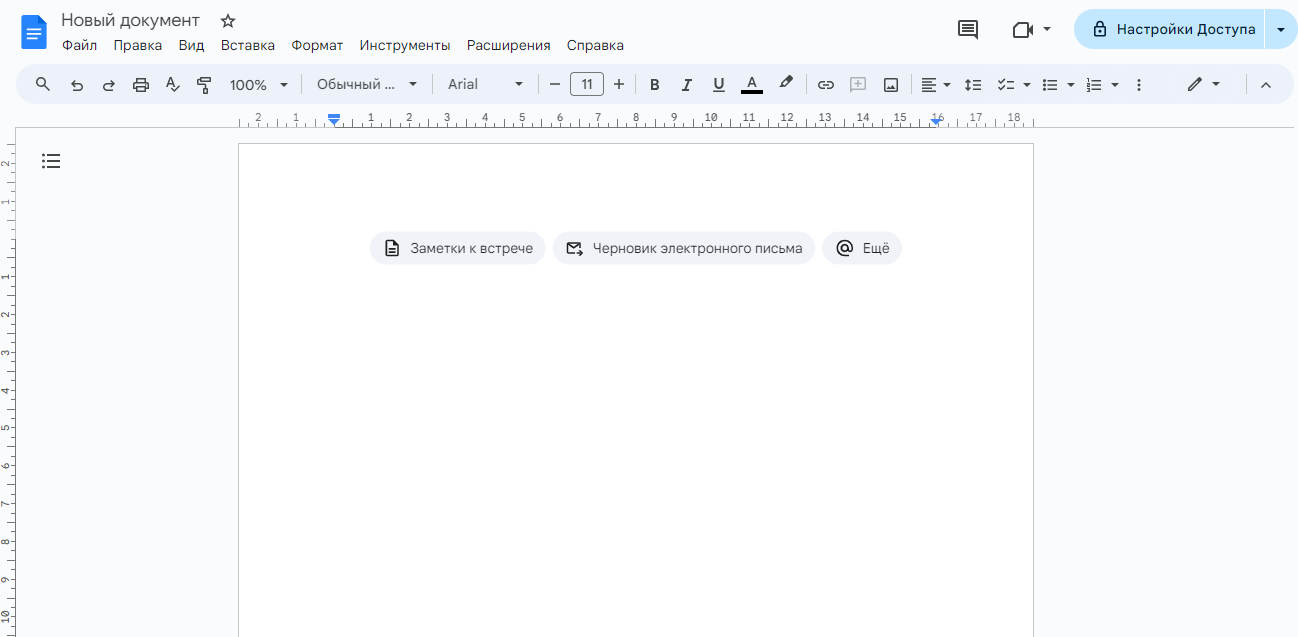Click the Undo icon
1298x637 pixels.
(77, 84)
